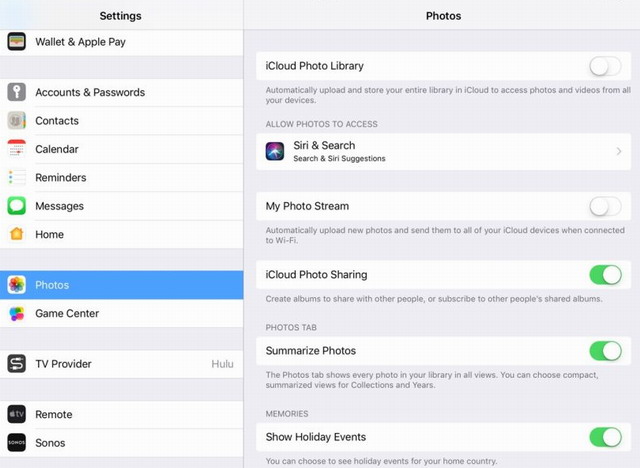Expand Siri & Search chevron arrow

pyautogui.click(x=619, y=151)
